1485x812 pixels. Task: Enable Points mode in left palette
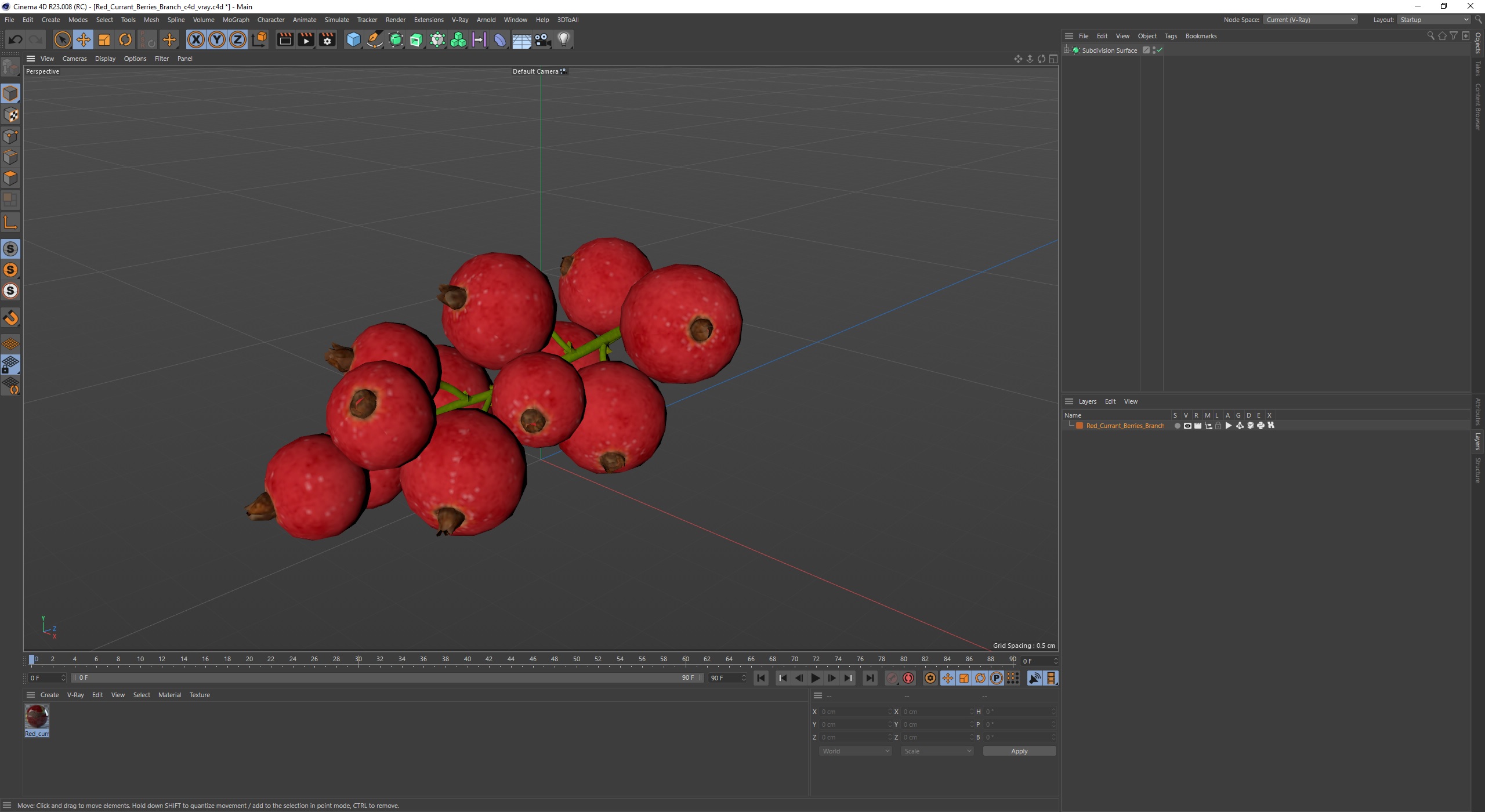click(x=10, y=136)
